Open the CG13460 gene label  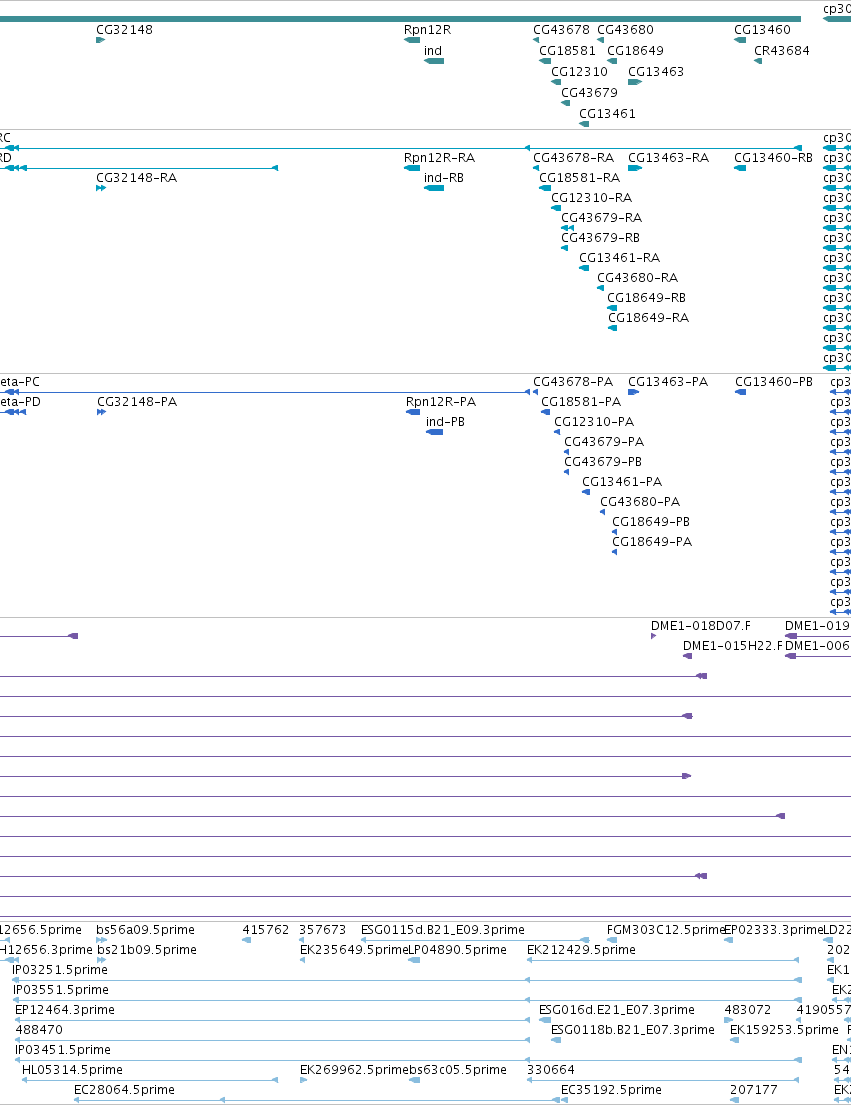click(x=762, y=30)
